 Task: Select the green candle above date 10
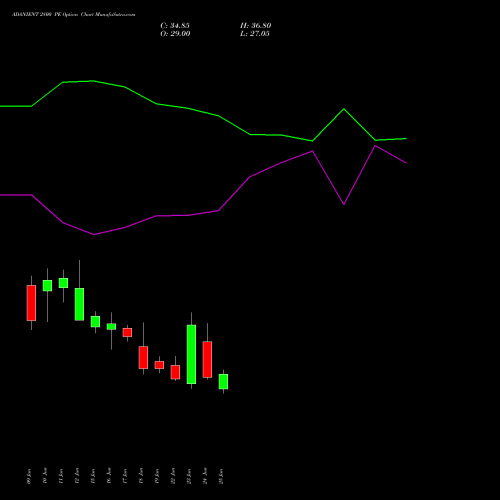click(x=47, y=286)
